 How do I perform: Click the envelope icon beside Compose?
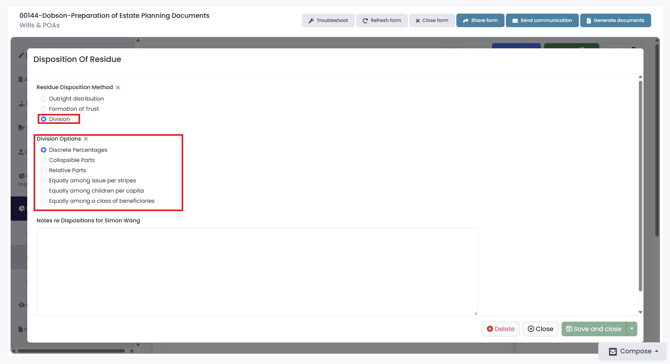click(613, 352)
